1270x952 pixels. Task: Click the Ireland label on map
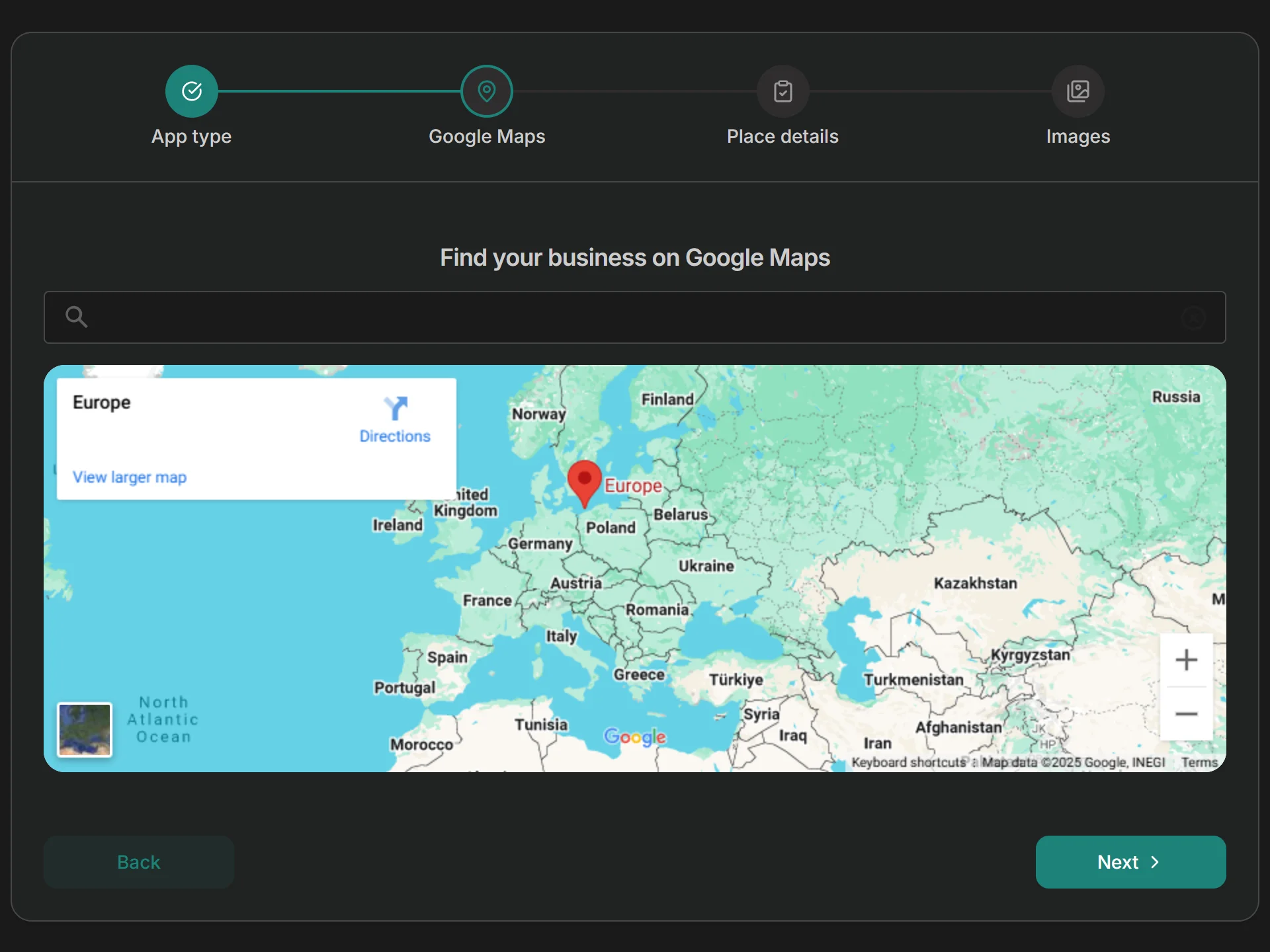(x=398, y=525)
